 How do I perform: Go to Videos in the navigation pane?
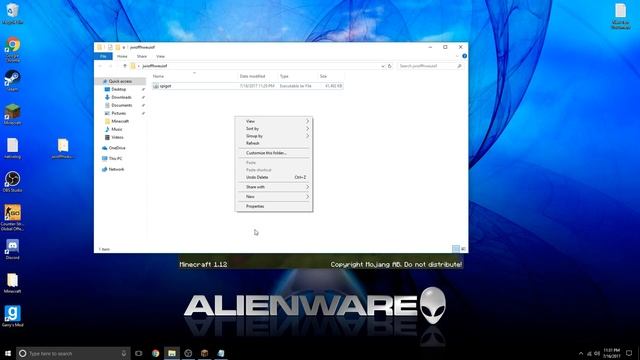coord(117,138)
